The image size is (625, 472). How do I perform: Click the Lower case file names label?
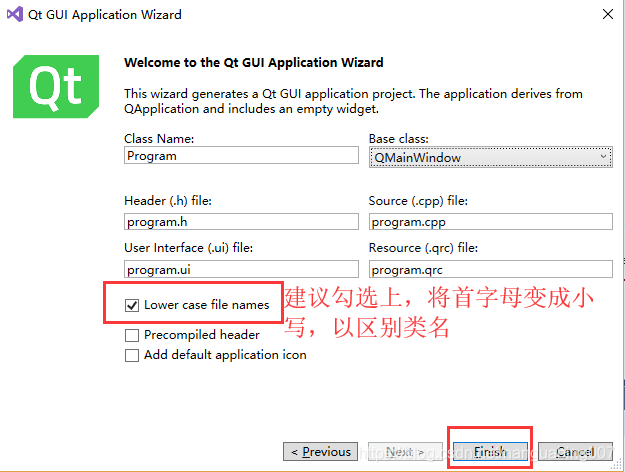206,305
